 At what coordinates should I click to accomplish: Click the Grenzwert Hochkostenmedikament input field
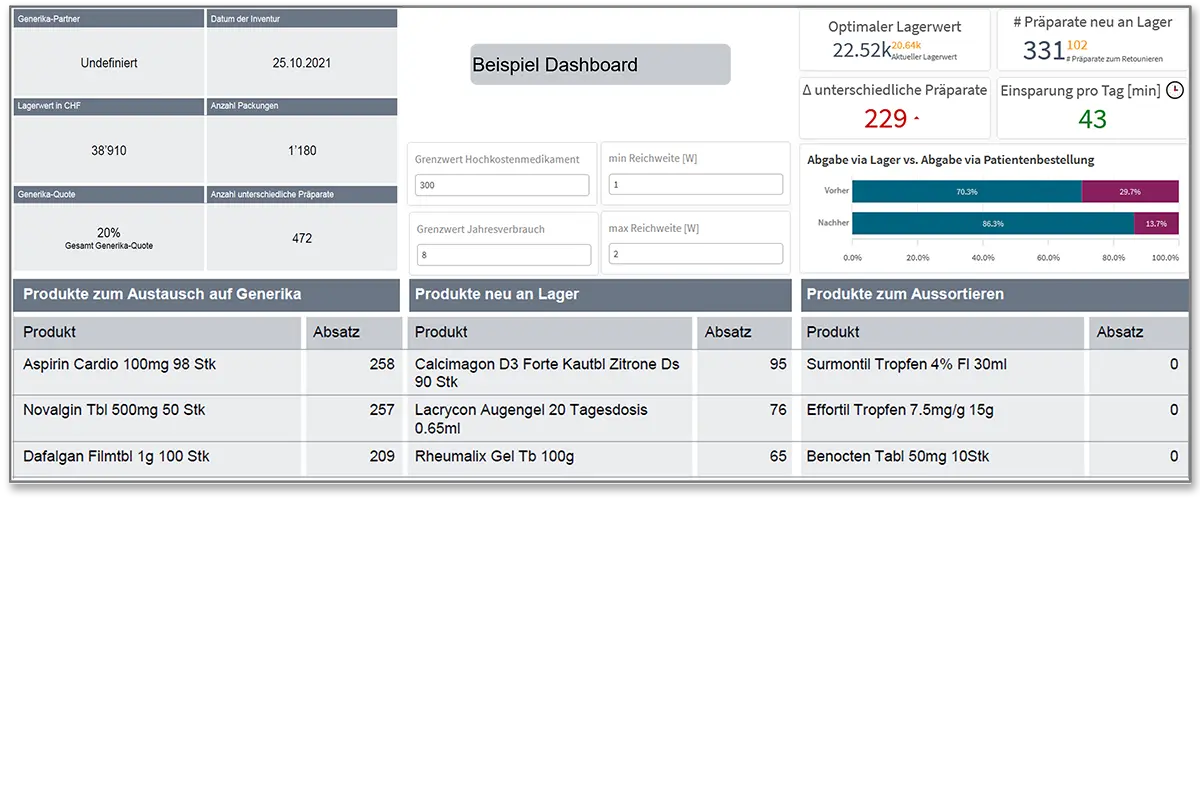[x=502, y=185]
